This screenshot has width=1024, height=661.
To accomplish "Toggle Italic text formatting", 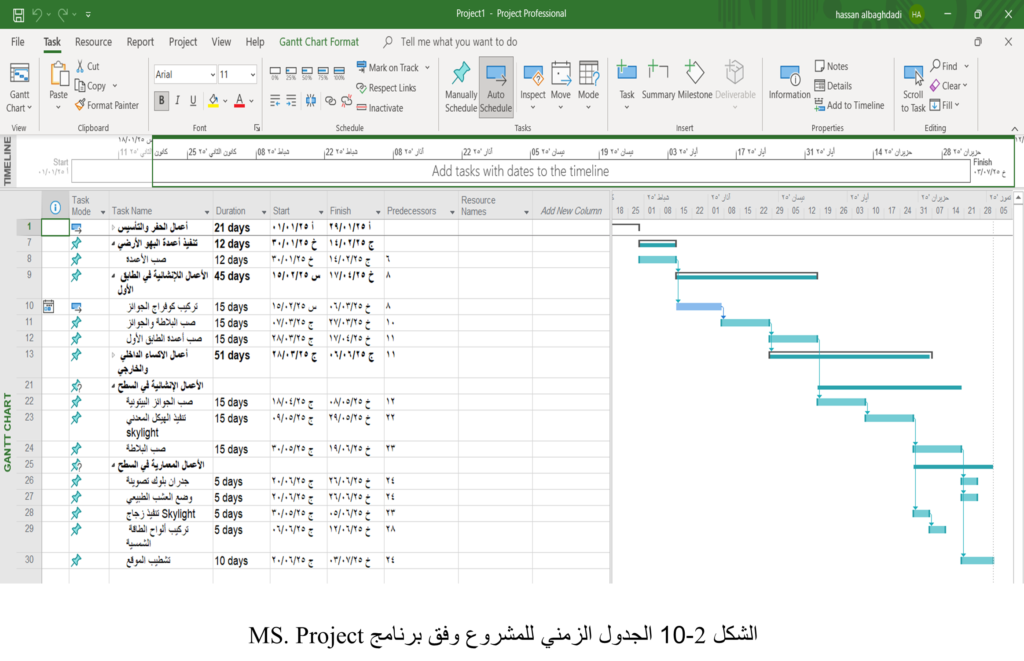I will pos(178,100).
